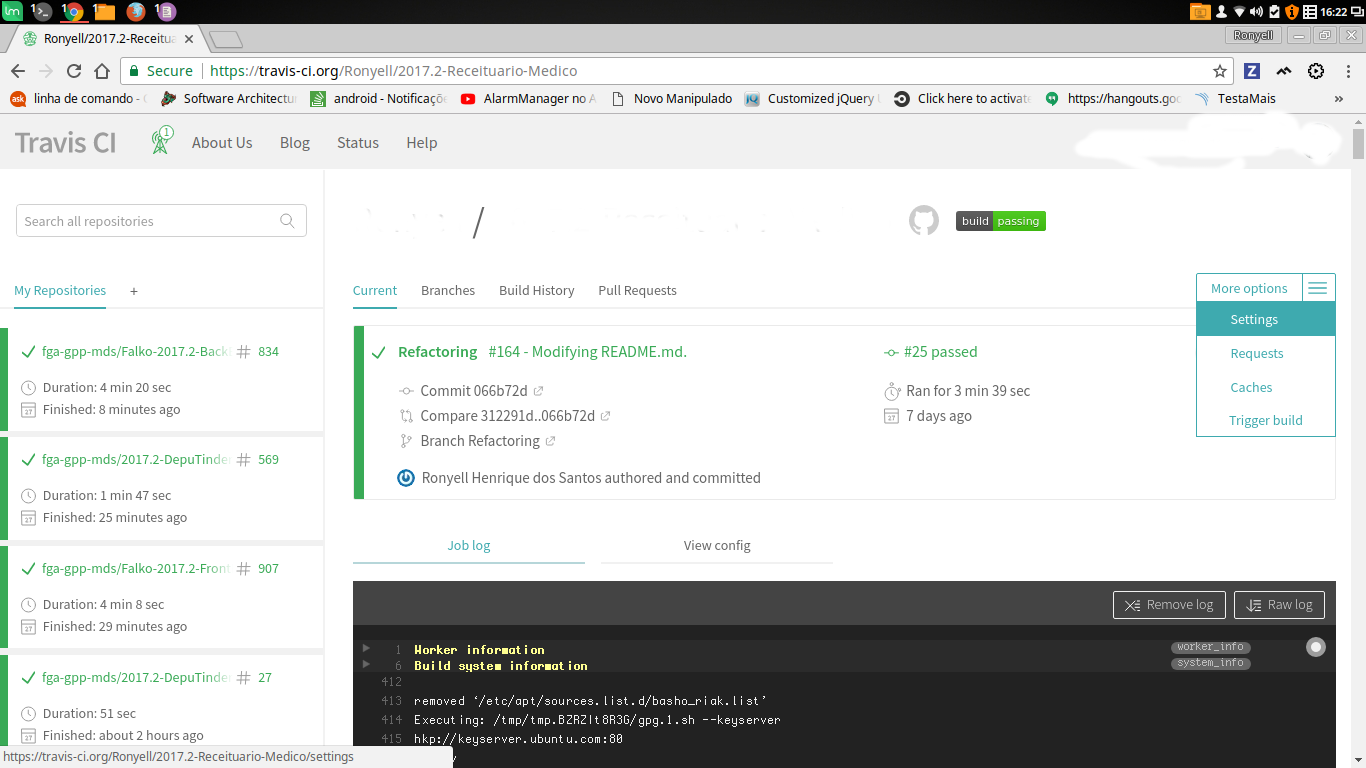Reload the current page

click(x=73, y=71)
